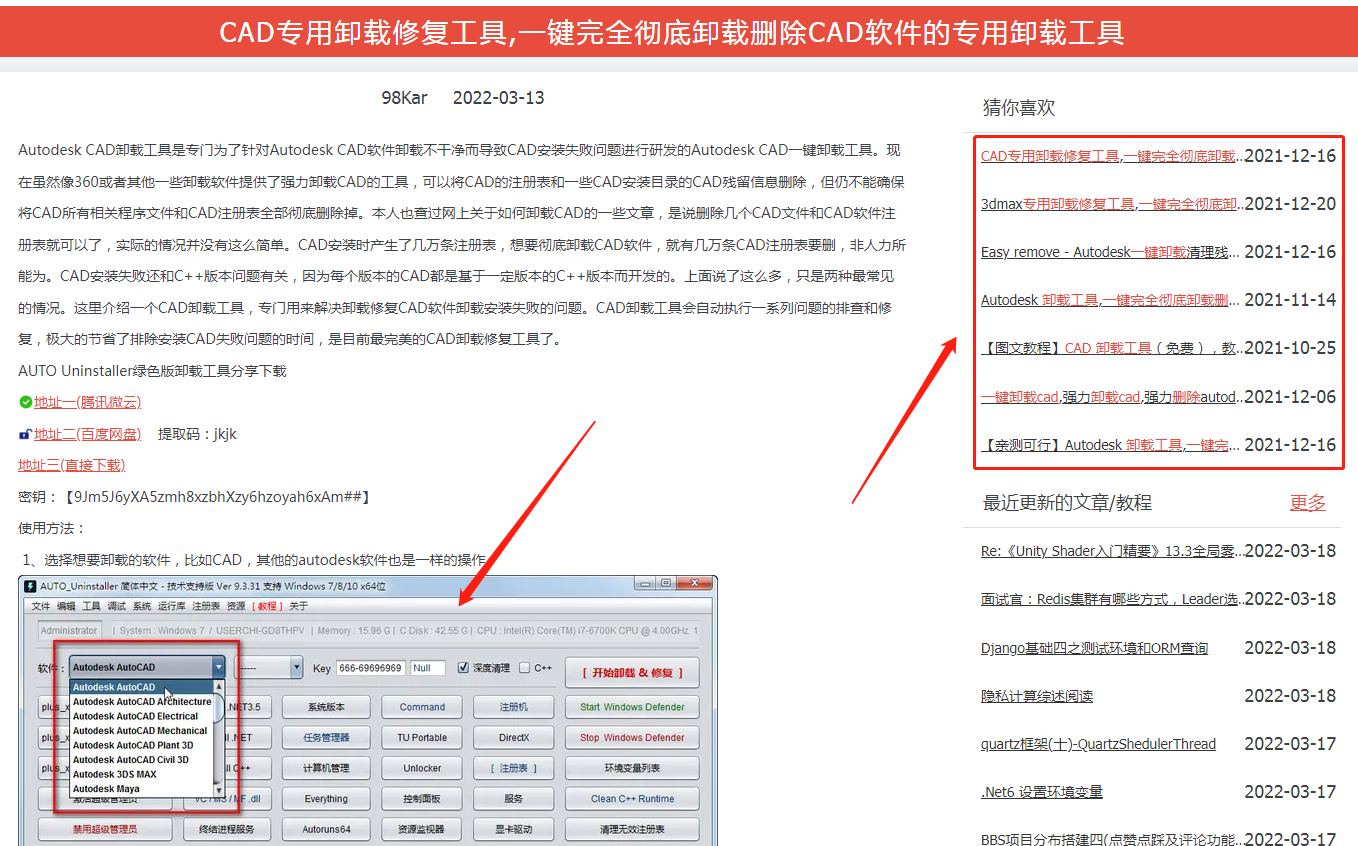Click the Start Windows Defender button

point(632,707)
